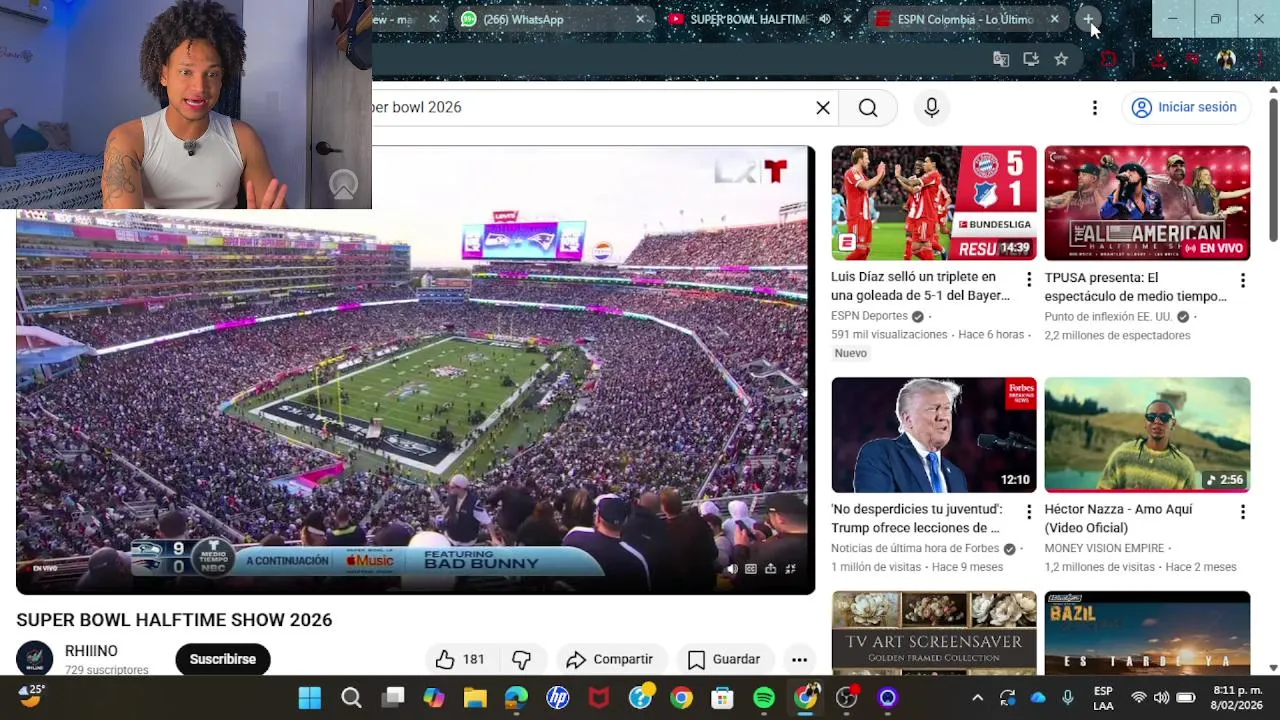Open Google Chrome from the taskbar

pyautogui.click(x=681, y=698)
